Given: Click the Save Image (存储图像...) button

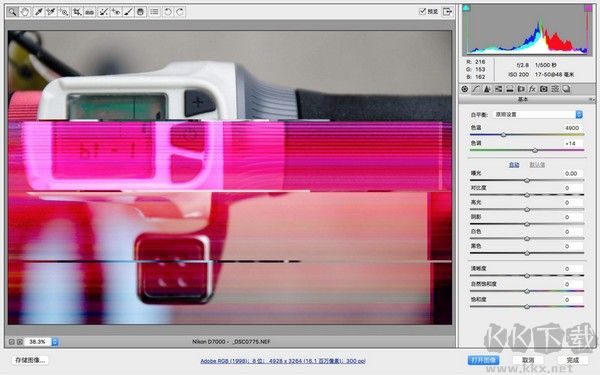Looking at the screenshot, I should coord(30,360).
